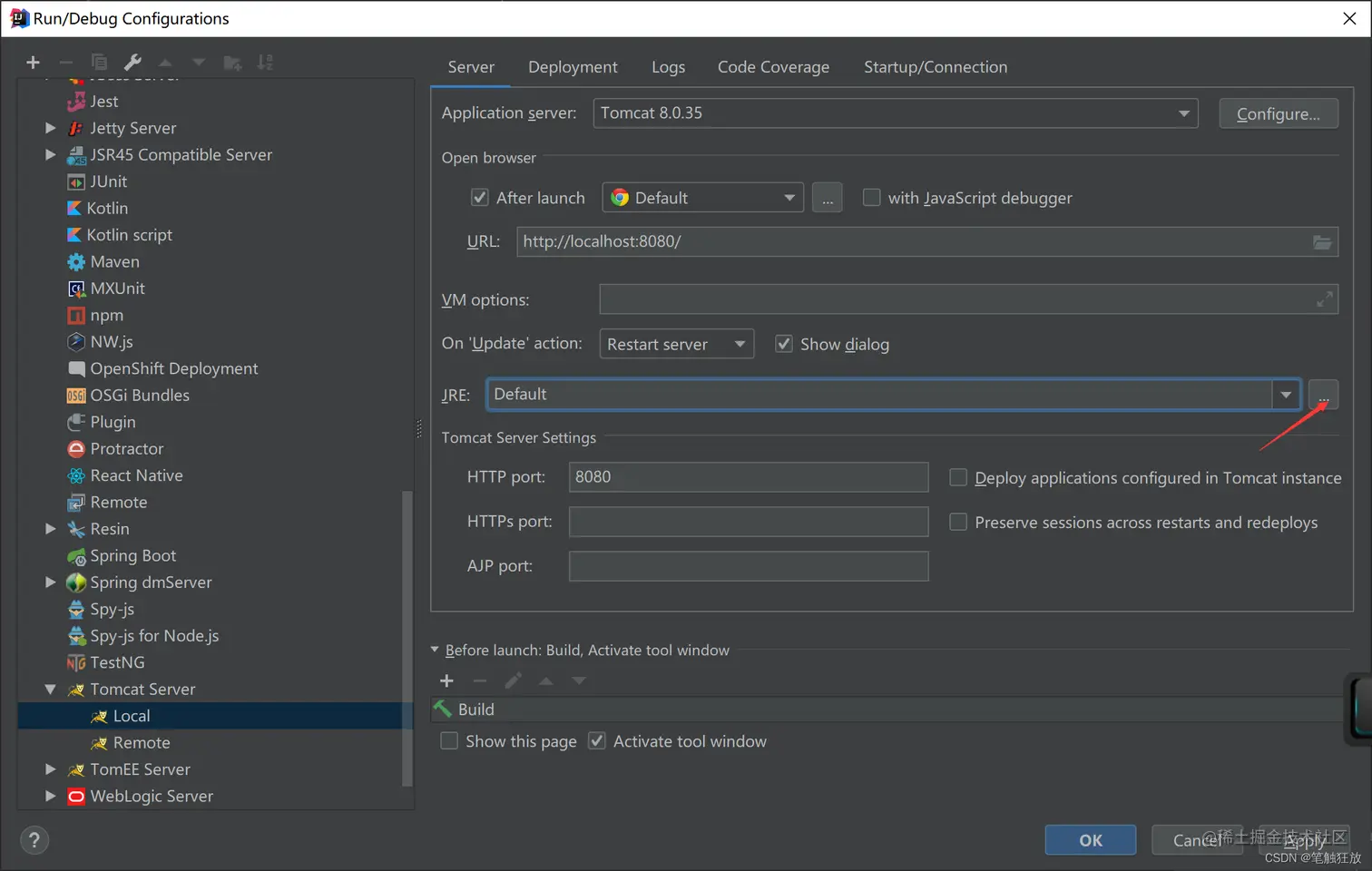Click the JRE browse ellipsis button
Image resolution: width=1372 pixels, height=871 pixels.
click(x=1324, y=395)
